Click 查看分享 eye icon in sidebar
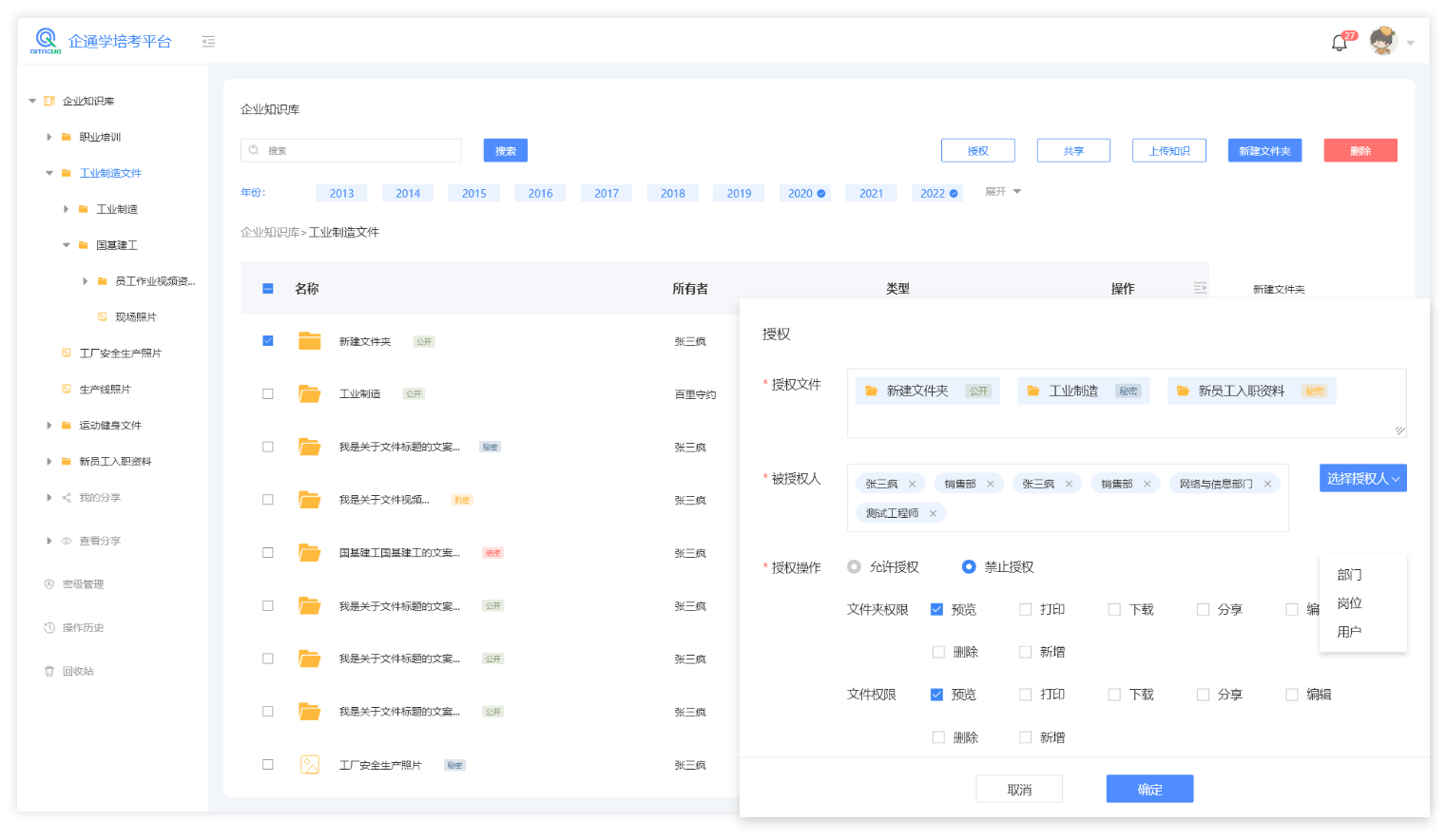This screenshot has height=840, width=1447. [x=67, y=541]
